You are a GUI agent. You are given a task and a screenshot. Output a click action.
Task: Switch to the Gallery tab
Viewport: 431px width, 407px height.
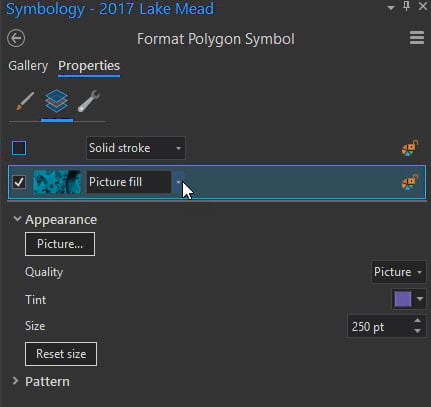(x=28, y=66)
